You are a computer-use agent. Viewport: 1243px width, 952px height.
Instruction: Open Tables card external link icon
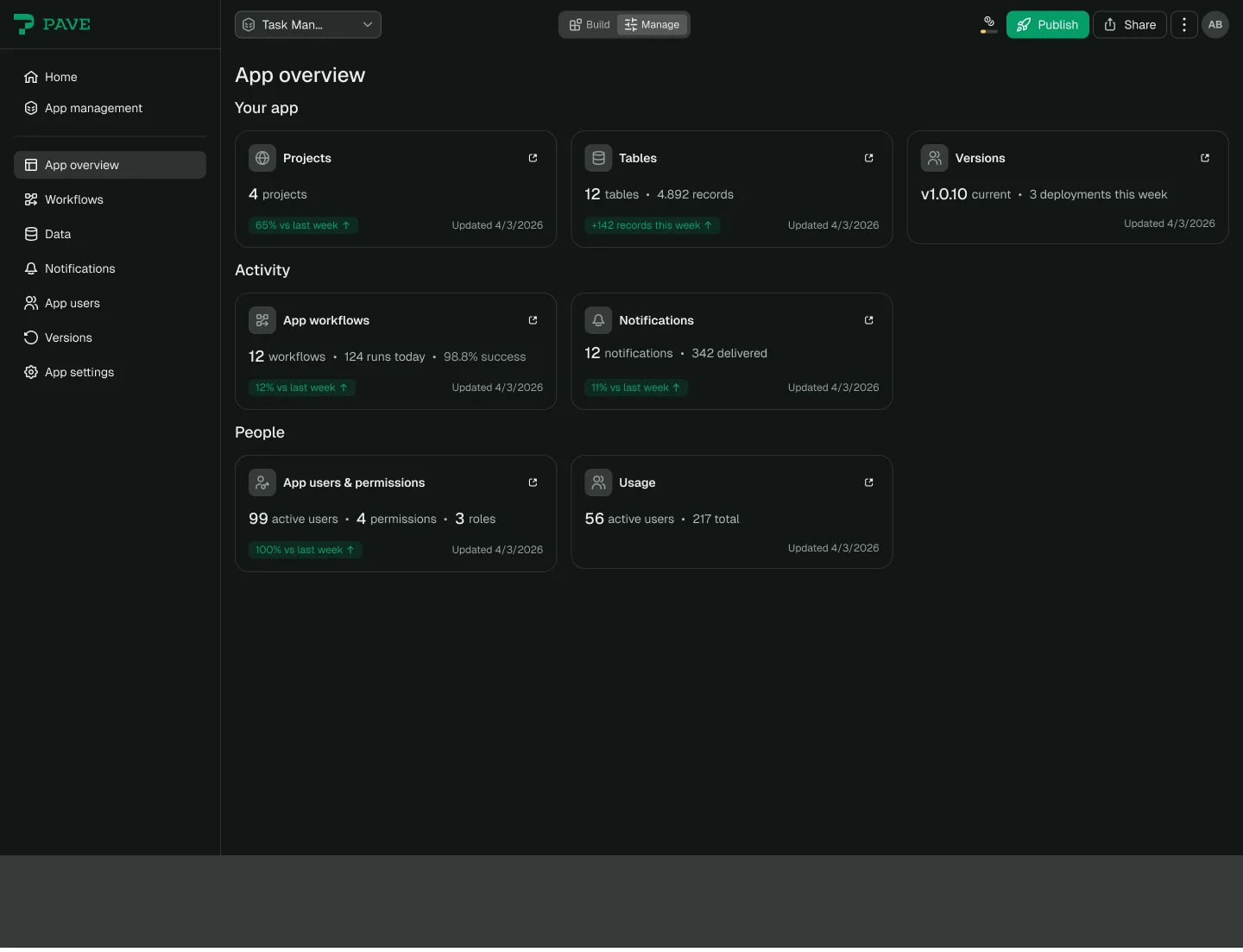[868, 158]
